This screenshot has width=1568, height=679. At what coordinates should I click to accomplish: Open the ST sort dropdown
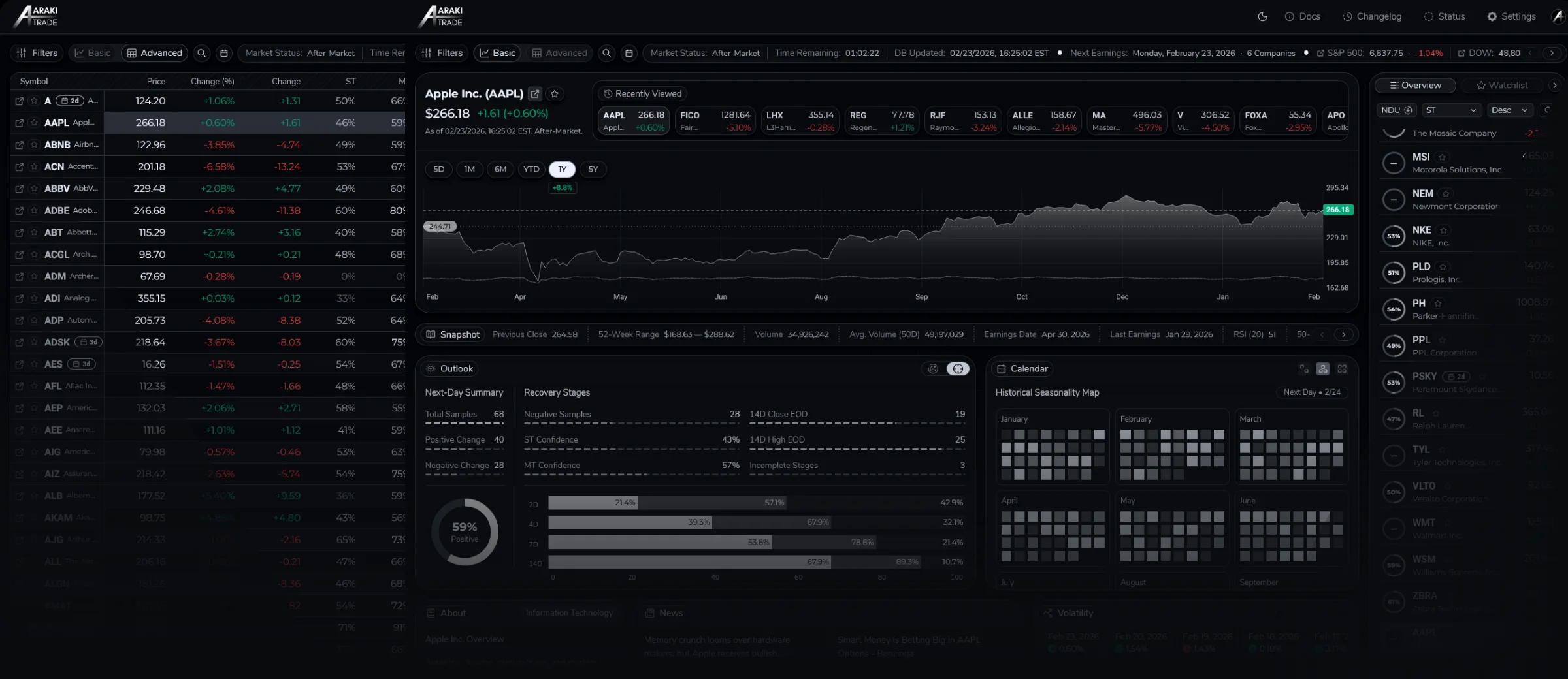(x=1450, y=110)
